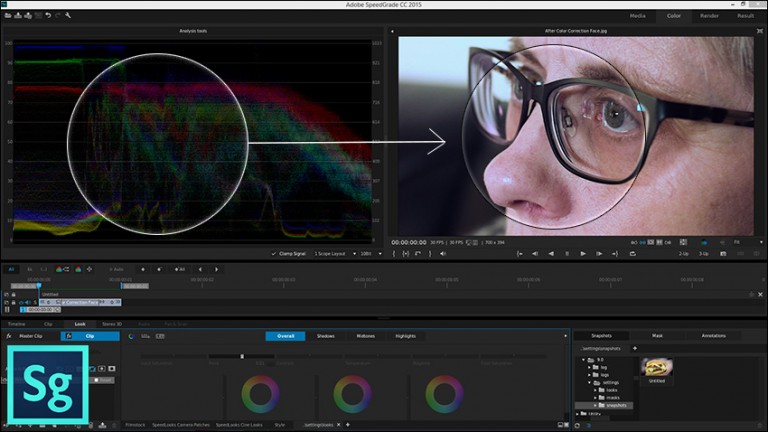Select the Color Correction Face clip
Image resolution: width=768 pixels, height=432 pixels.
point(80,302)
